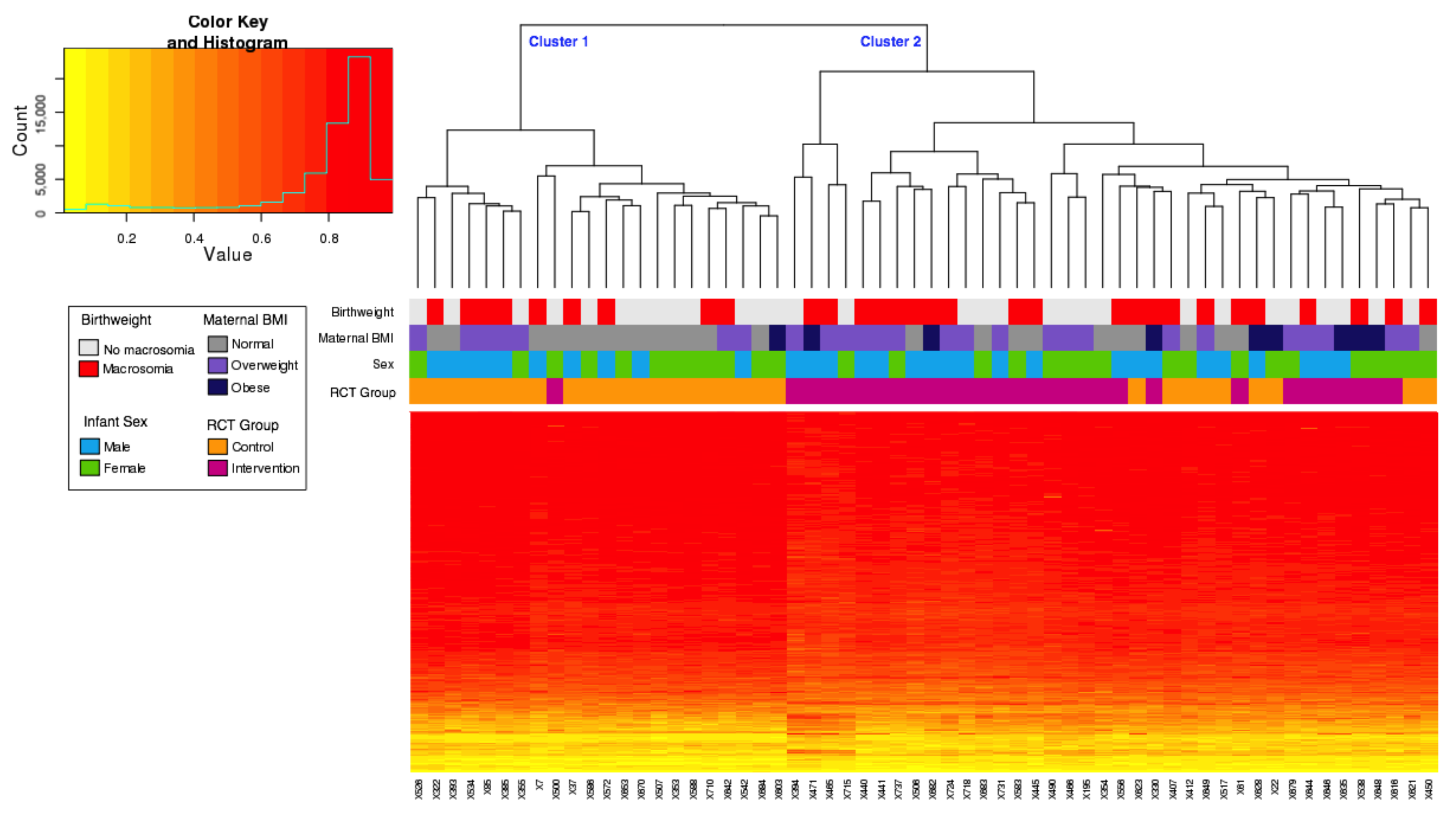The image size is (1456, 818).
Task: Select the Normal BMI grey legend swatch
Action: pyautogui.click(x=218, y=344)
